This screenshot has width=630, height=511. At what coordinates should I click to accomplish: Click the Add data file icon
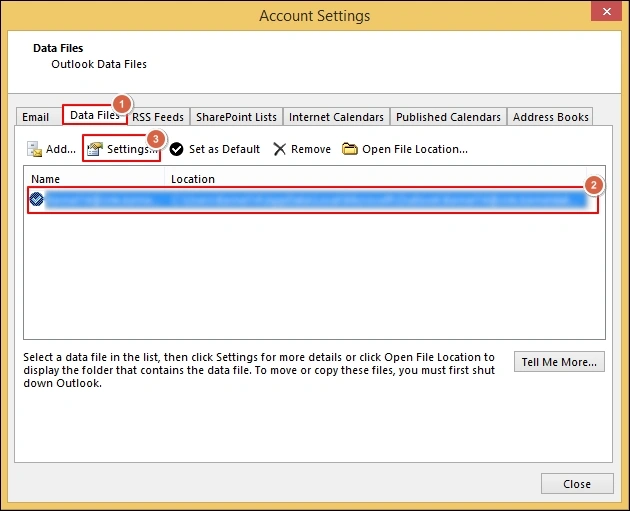pos(34,149)
